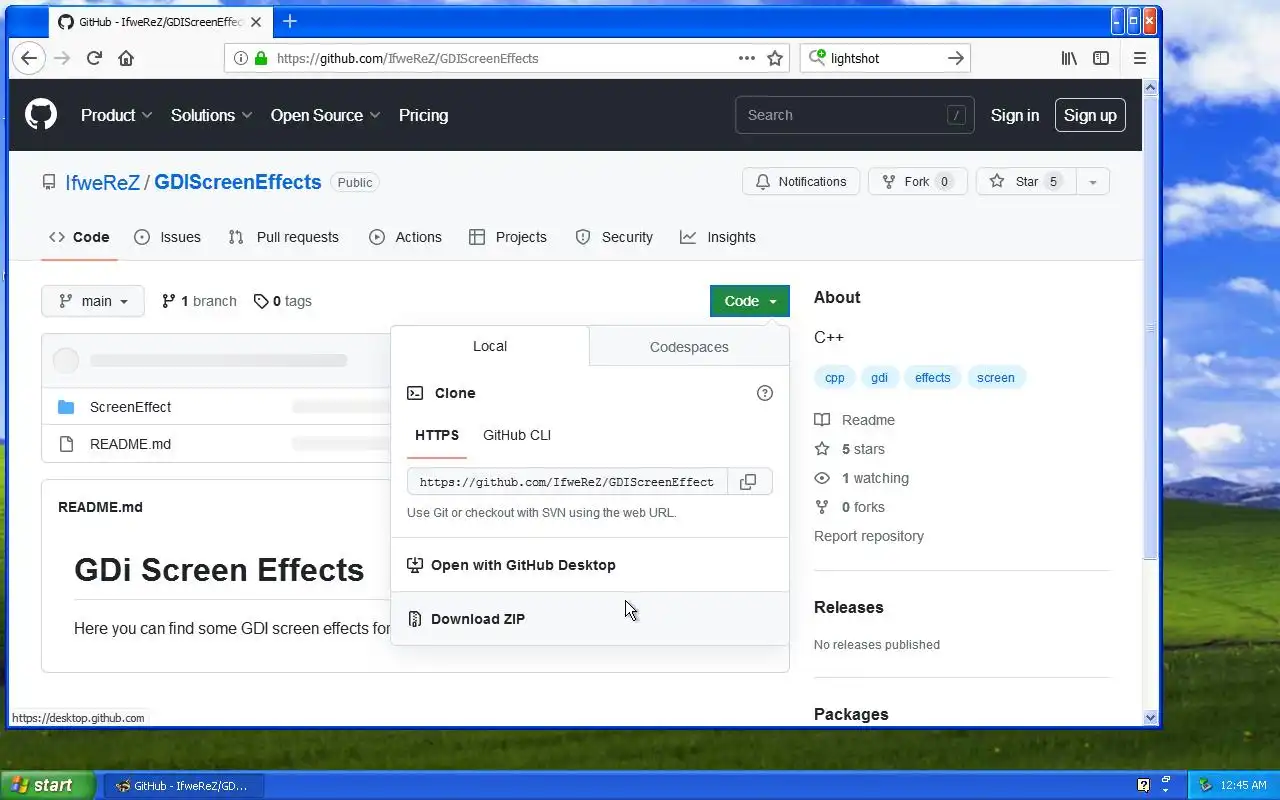Click the ScreenEffect folder icon
This screenshot has width=1280, height=800.
66,407
